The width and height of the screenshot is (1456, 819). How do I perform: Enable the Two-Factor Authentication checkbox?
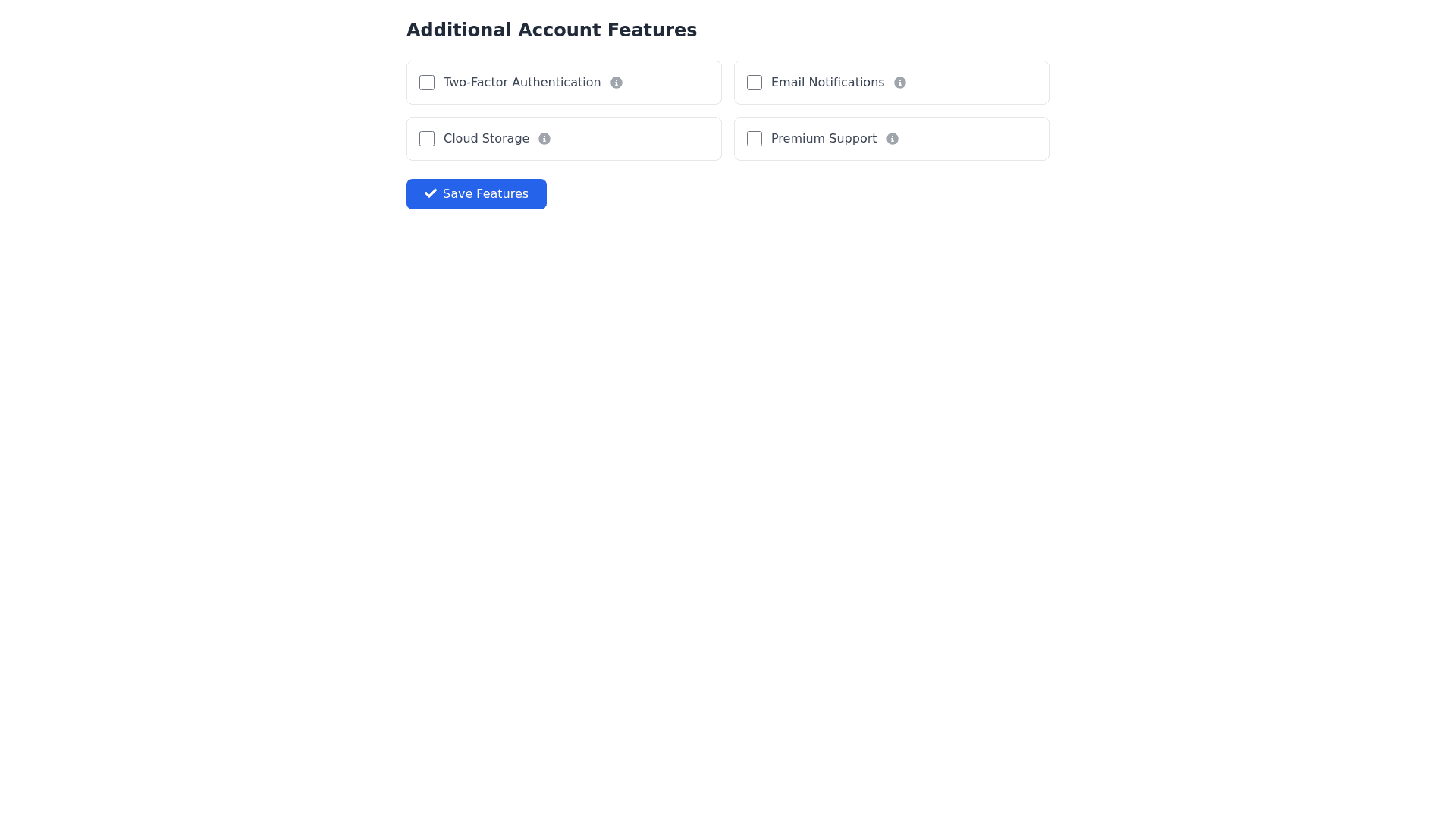click(427, 83)
